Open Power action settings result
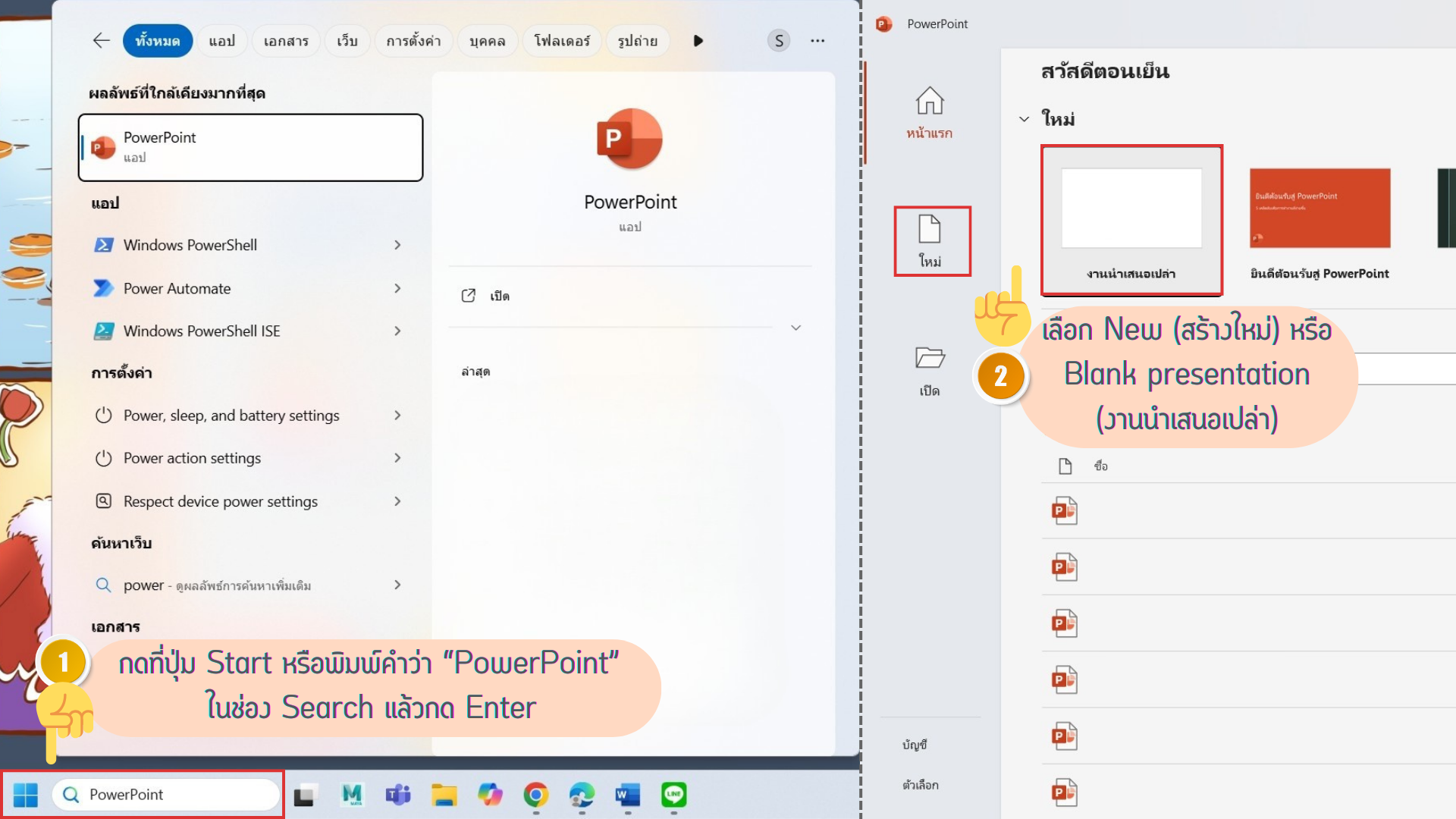This screenshot has width=1456, height=819. click(192, 458)
